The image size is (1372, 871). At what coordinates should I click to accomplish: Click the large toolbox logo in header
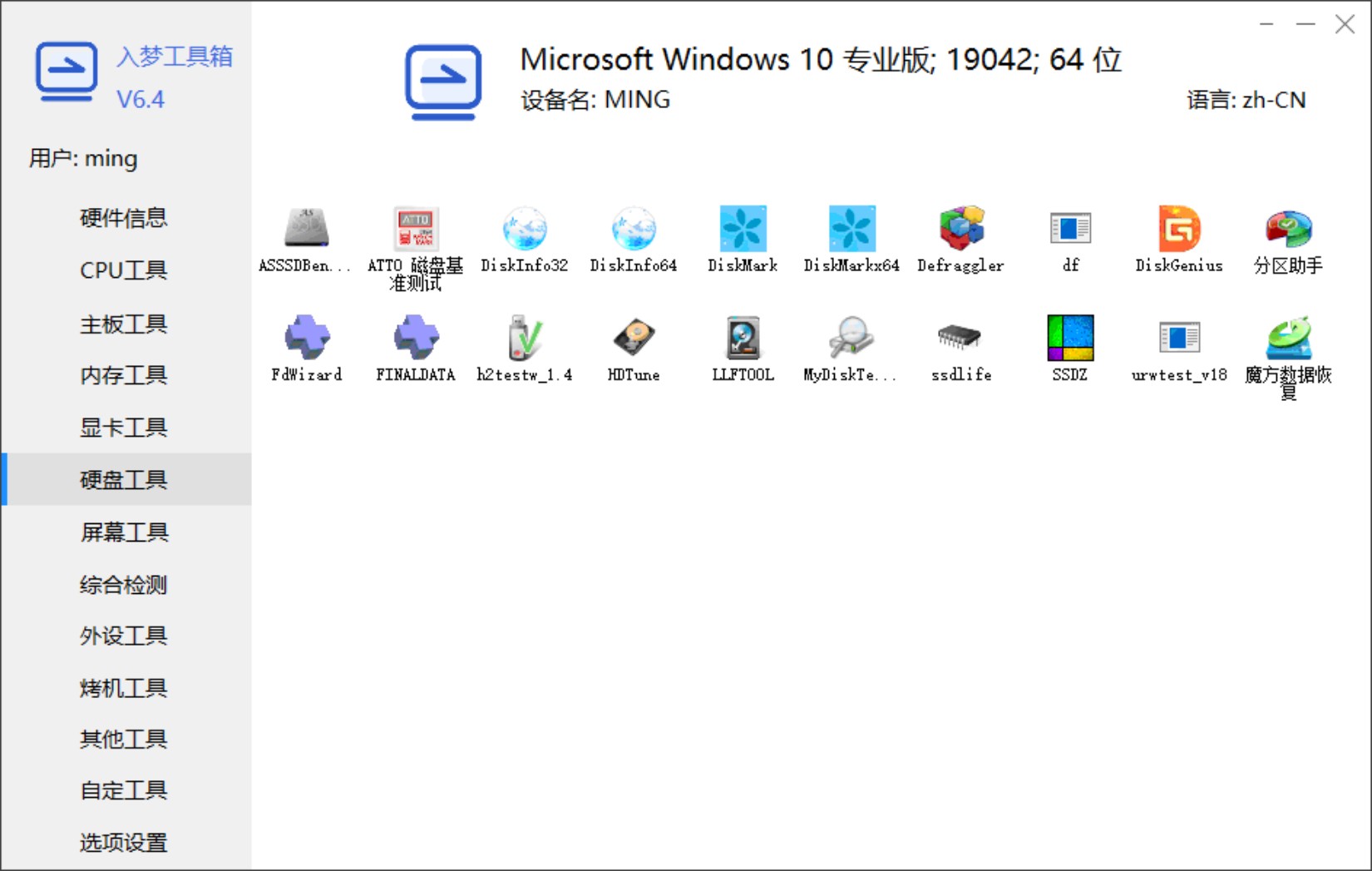tap(443, 82)
